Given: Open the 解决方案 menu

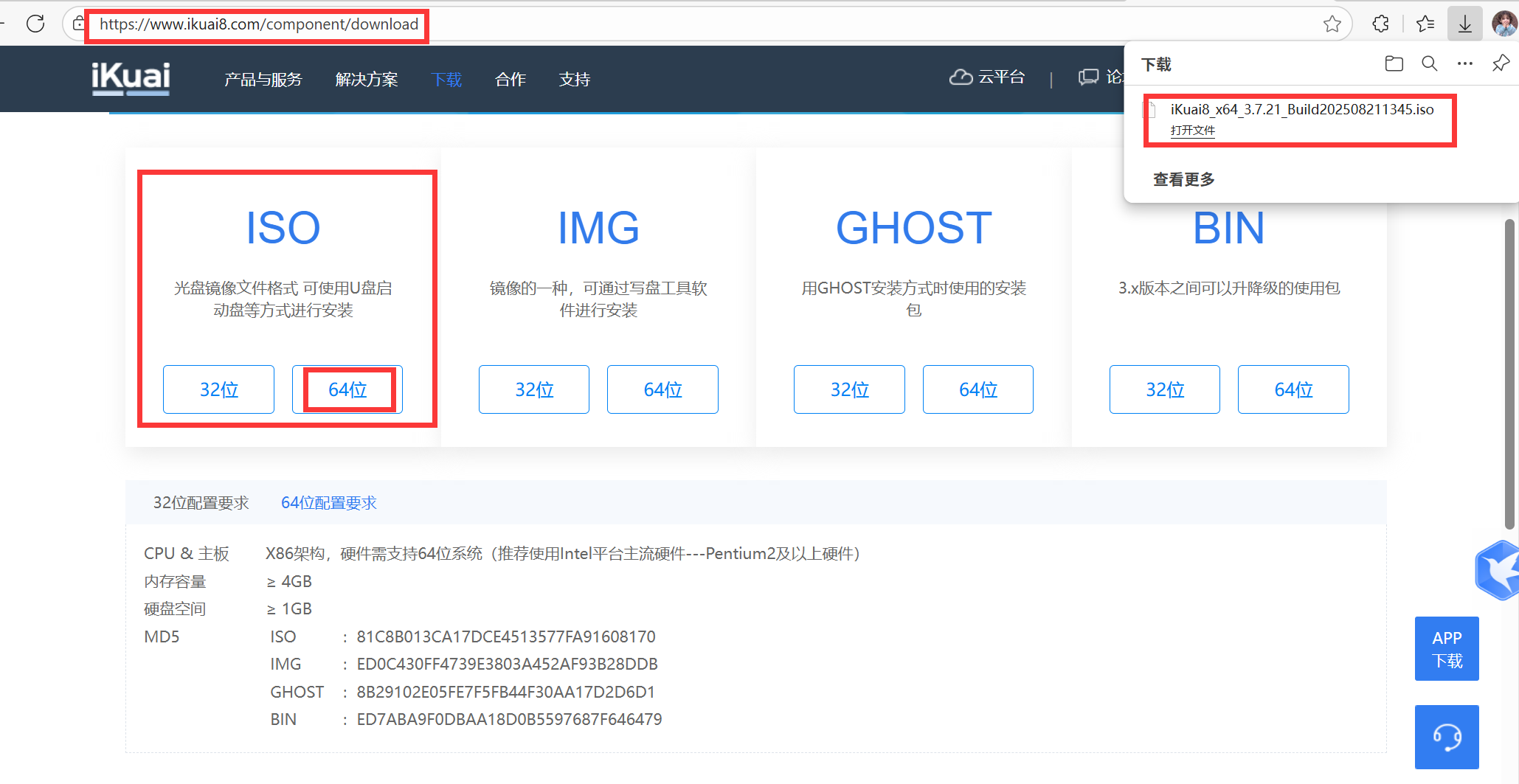Looking at the screenshot, I should click(x=367, y=79).
